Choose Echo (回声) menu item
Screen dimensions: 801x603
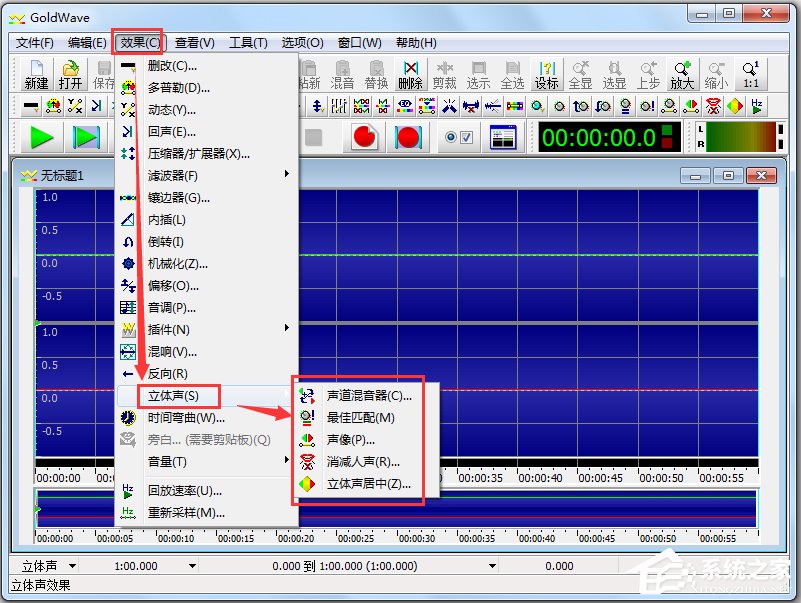coord(206,131)
